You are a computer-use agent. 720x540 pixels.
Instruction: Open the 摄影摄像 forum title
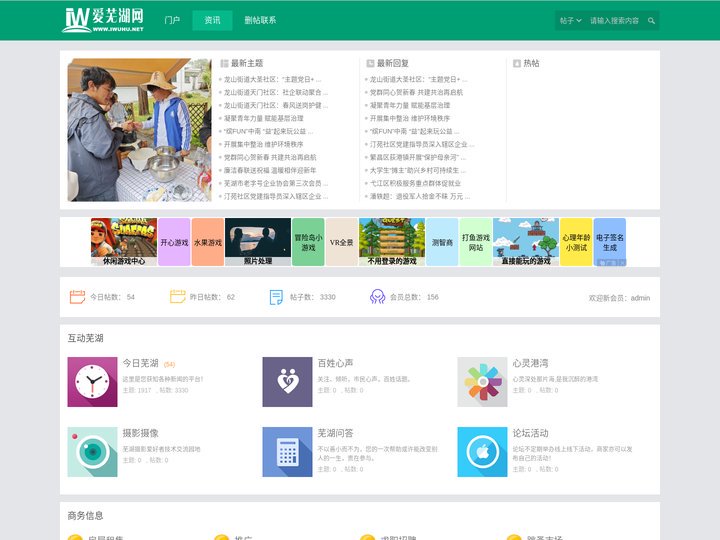(x=141, y=433)
